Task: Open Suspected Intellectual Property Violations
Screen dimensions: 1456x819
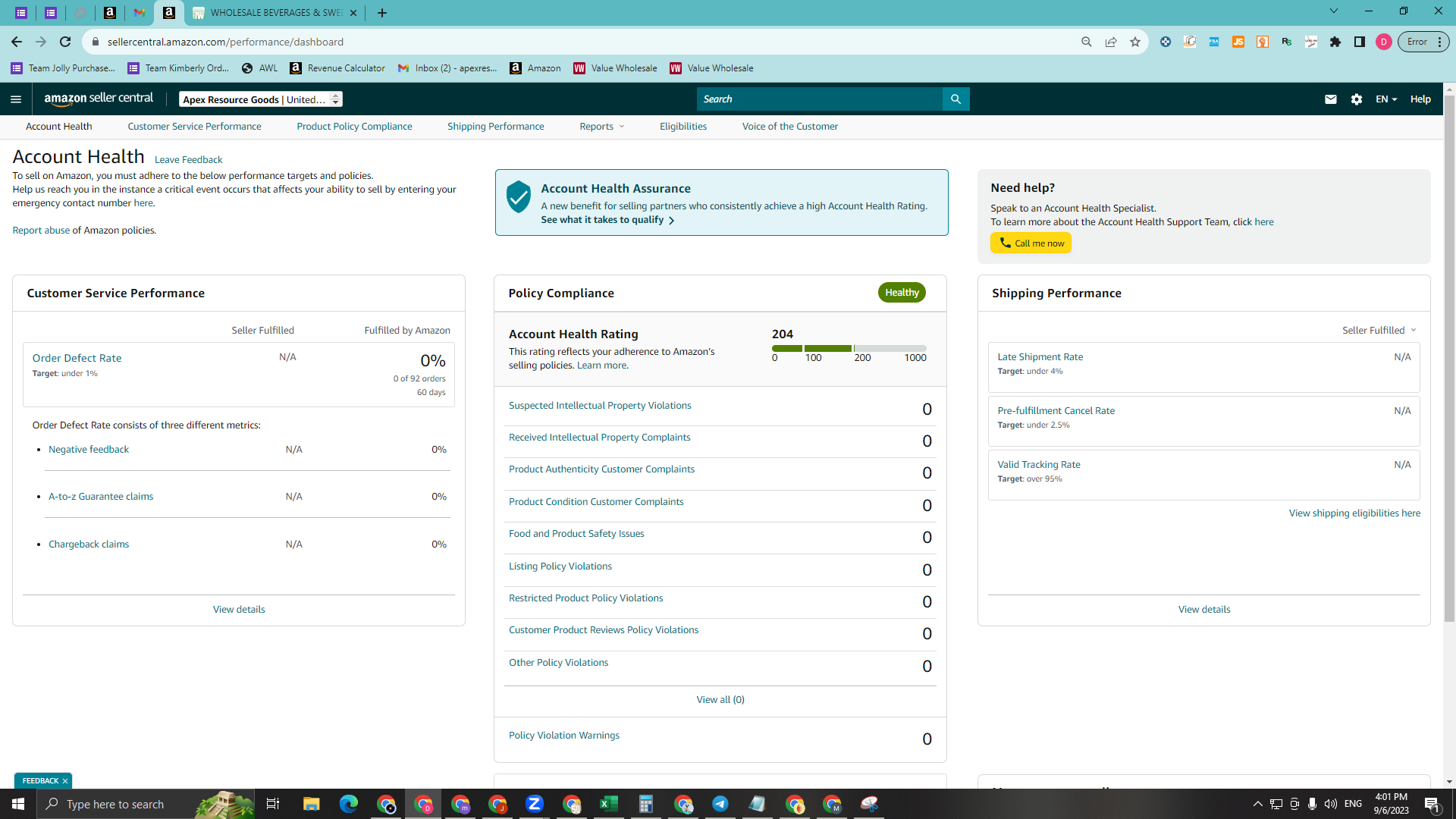Action: coord(600,406)
